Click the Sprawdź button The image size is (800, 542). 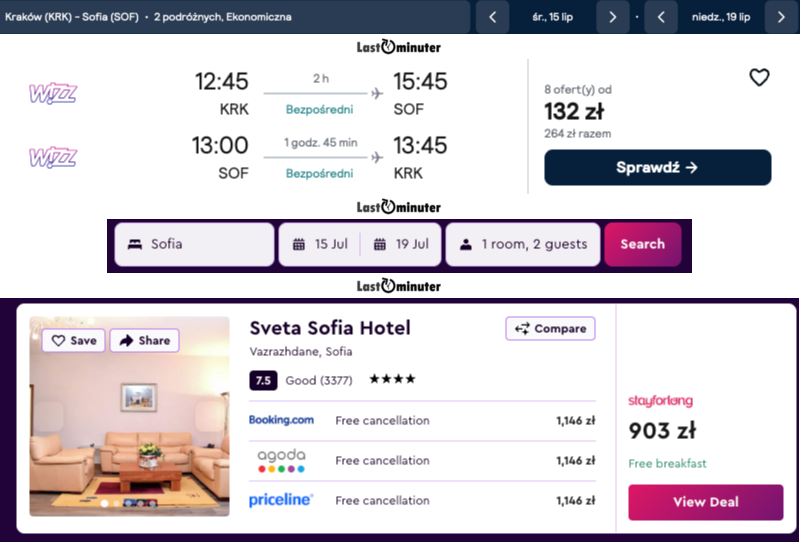pos(657,168)
